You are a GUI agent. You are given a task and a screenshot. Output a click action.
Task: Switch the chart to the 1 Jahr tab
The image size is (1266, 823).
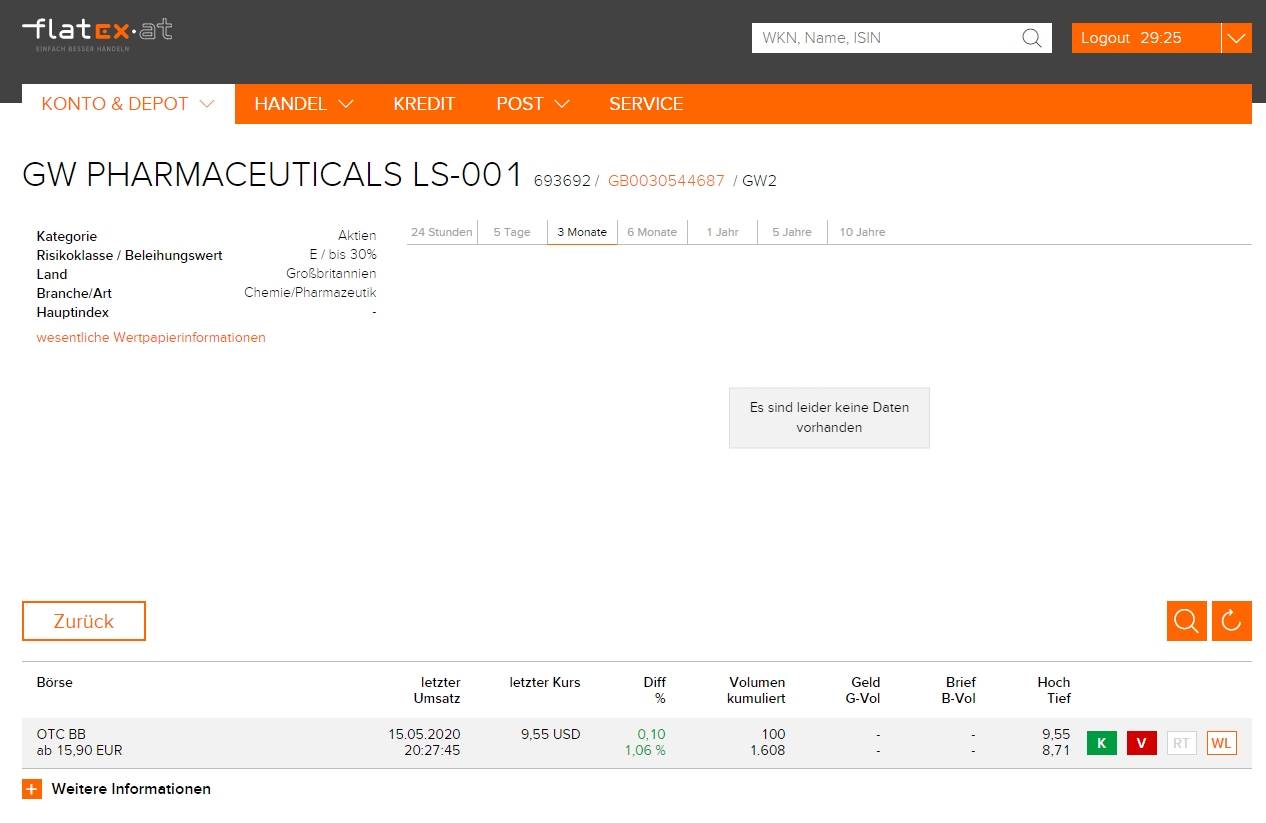[722, 232]
